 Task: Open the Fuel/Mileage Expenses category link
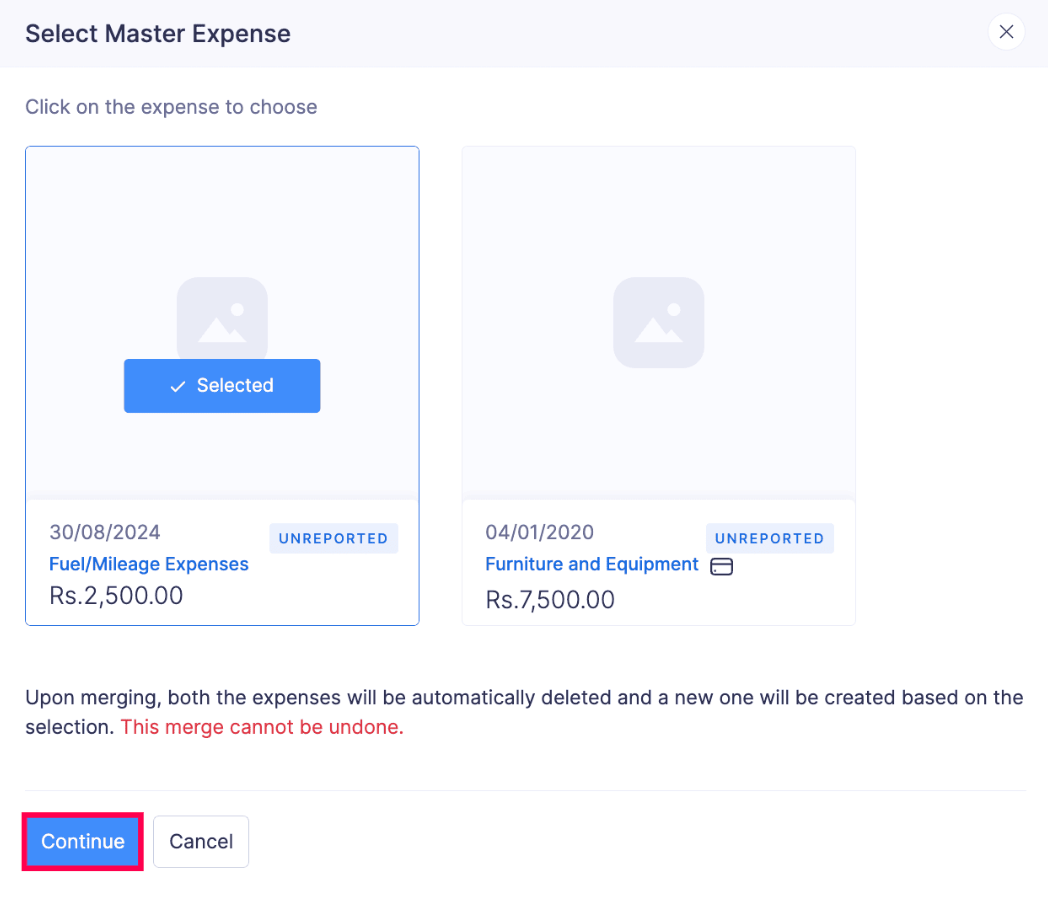(x=148, y=564)
